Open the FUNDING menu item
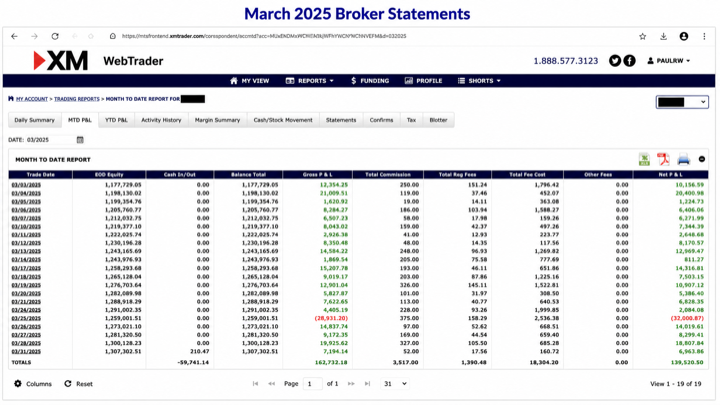 tap(370, 81)
